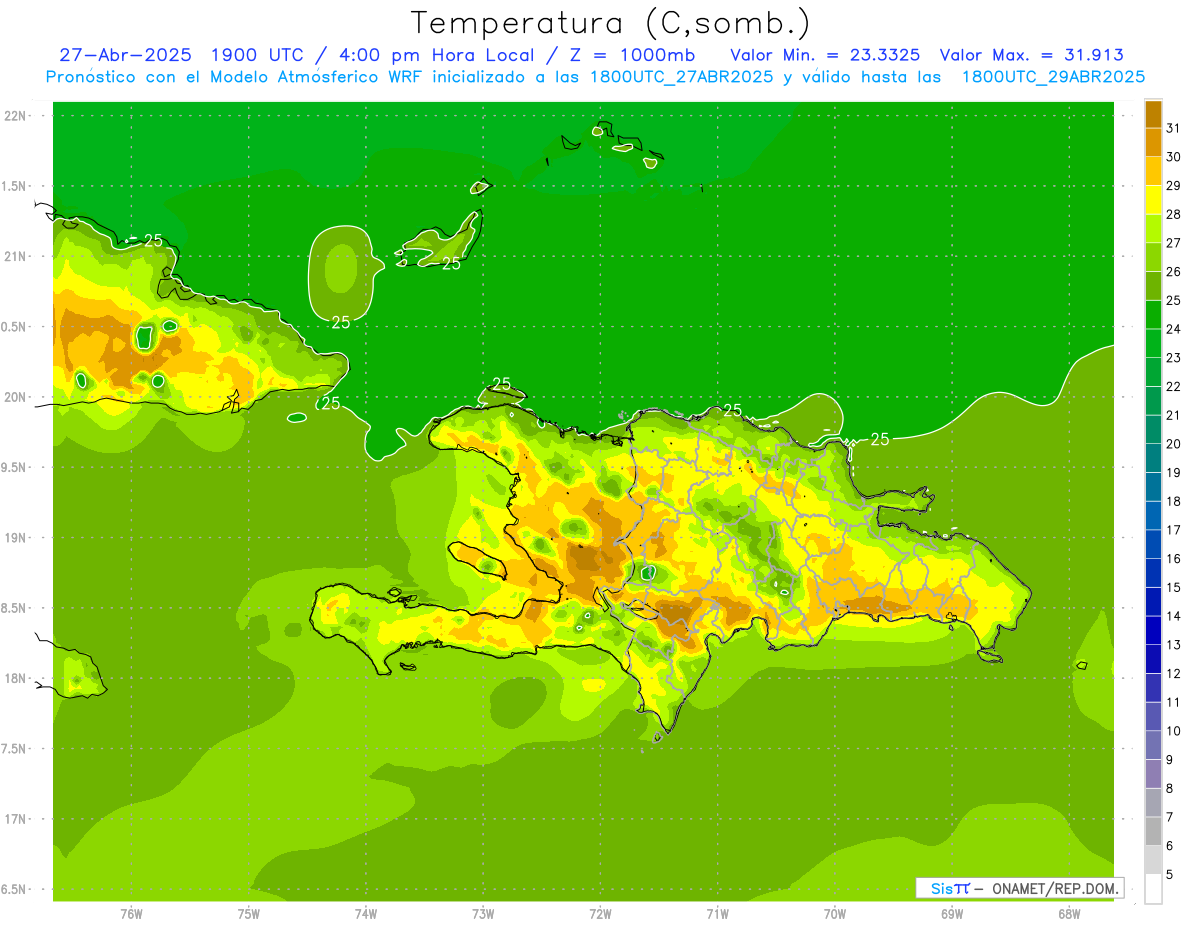Click the '1800UTC_27ABR2025' initialization stamp

681,77
